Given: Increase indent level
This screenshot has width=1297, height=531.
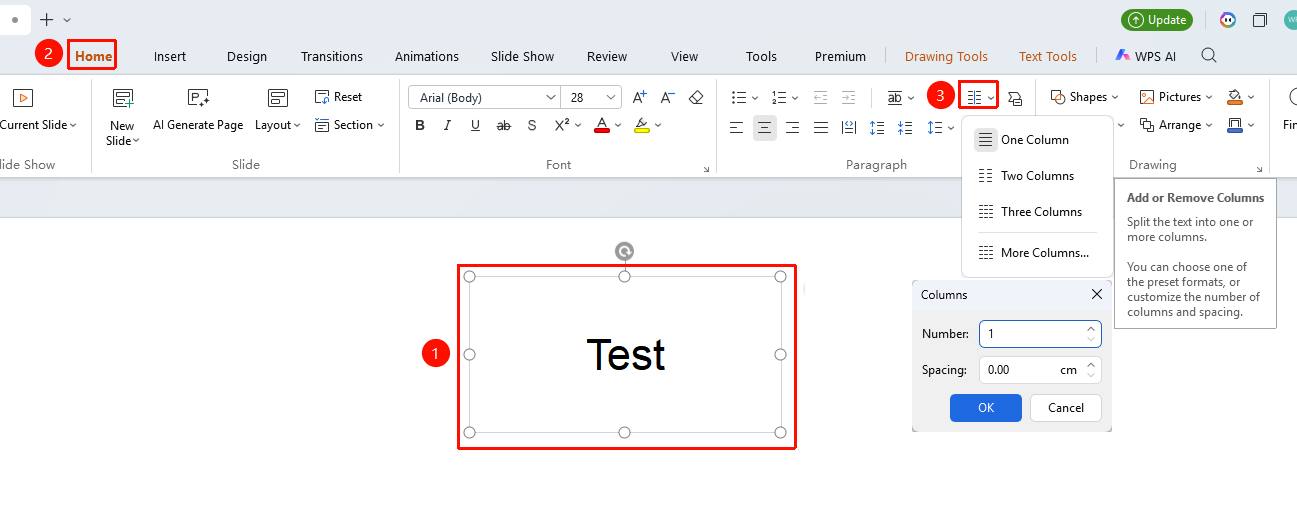Looking at the screenshot, I should [x=848, y=97].
